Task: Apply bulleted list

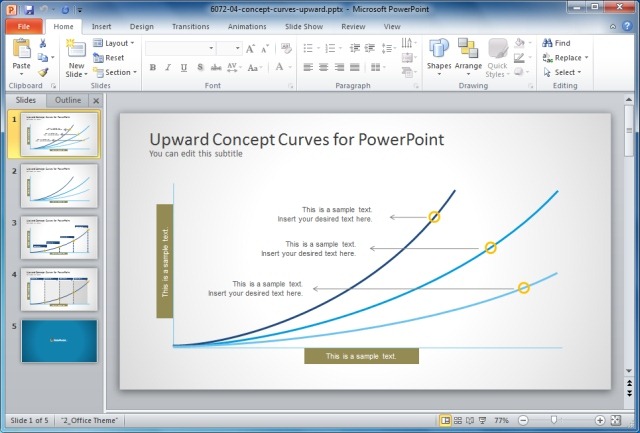Action: click(x=308, y=48)
